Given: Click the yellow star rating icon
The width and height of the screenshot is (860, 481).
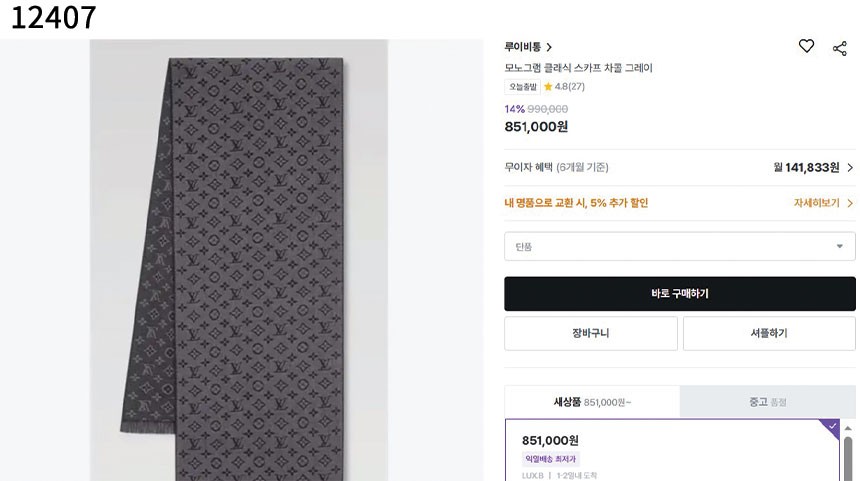Looking at the screenshot, I should 548,87.
